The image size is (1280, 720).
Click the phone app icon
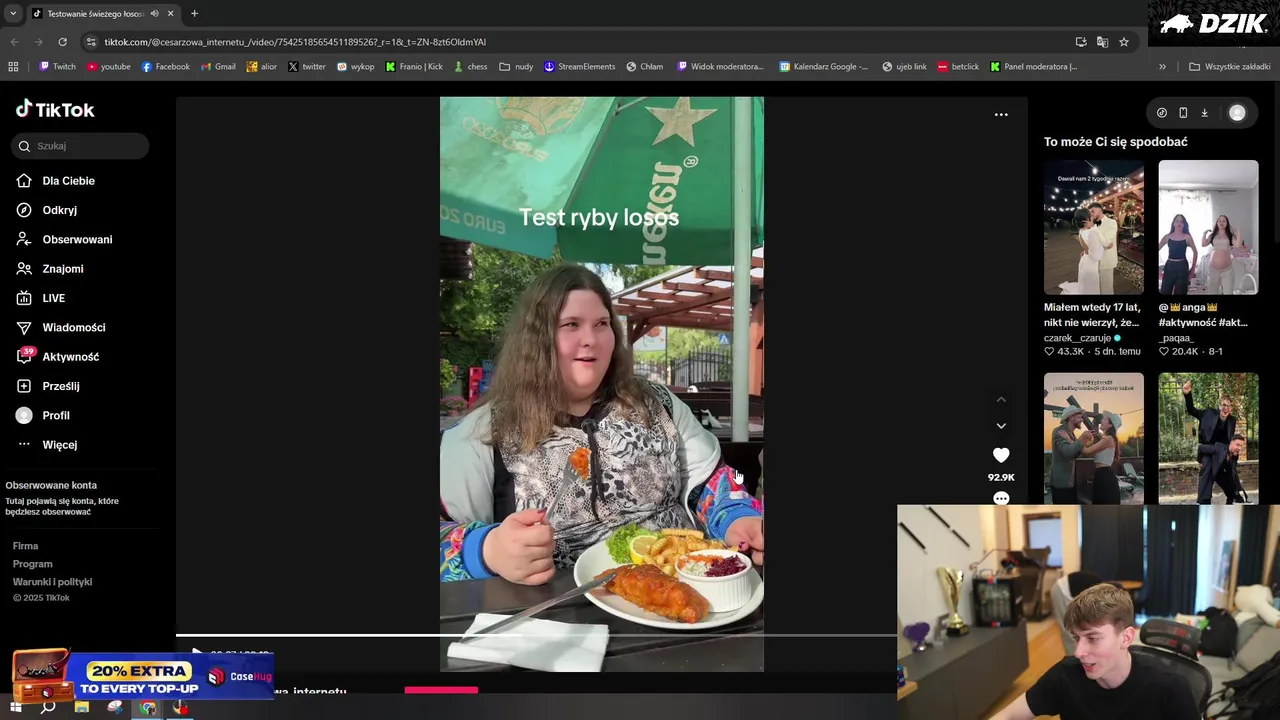tap(1183, 113)
